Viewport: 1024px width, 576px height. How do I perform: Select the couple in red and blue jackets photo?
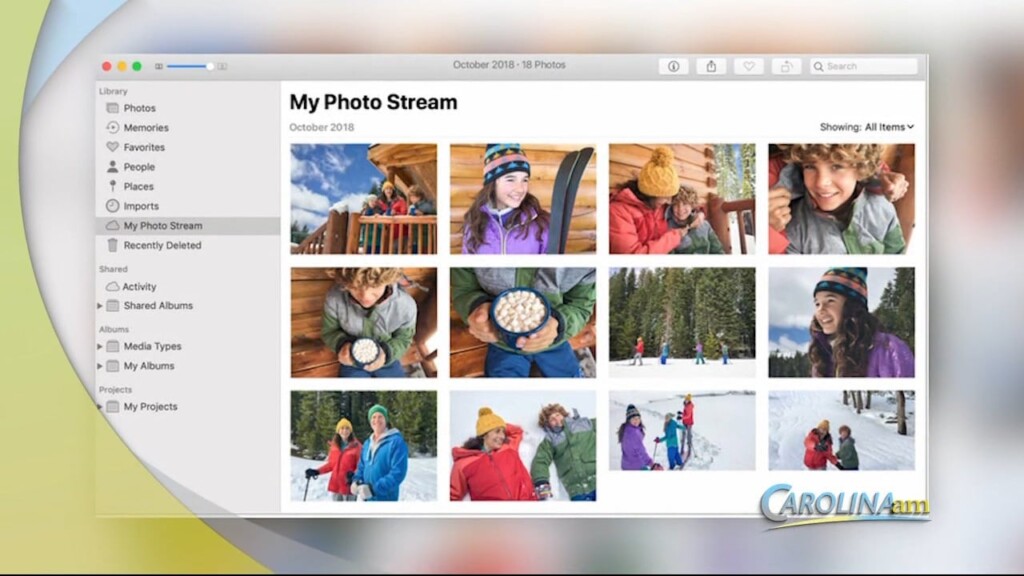pyautogui.click(x=364, y=445)
